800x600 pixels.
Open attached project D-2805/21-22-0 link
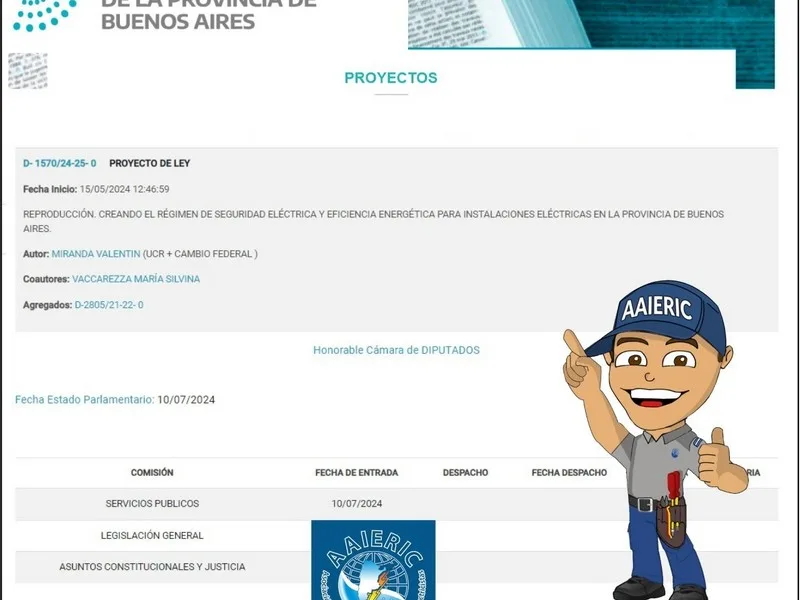click(x=109, y=305)
